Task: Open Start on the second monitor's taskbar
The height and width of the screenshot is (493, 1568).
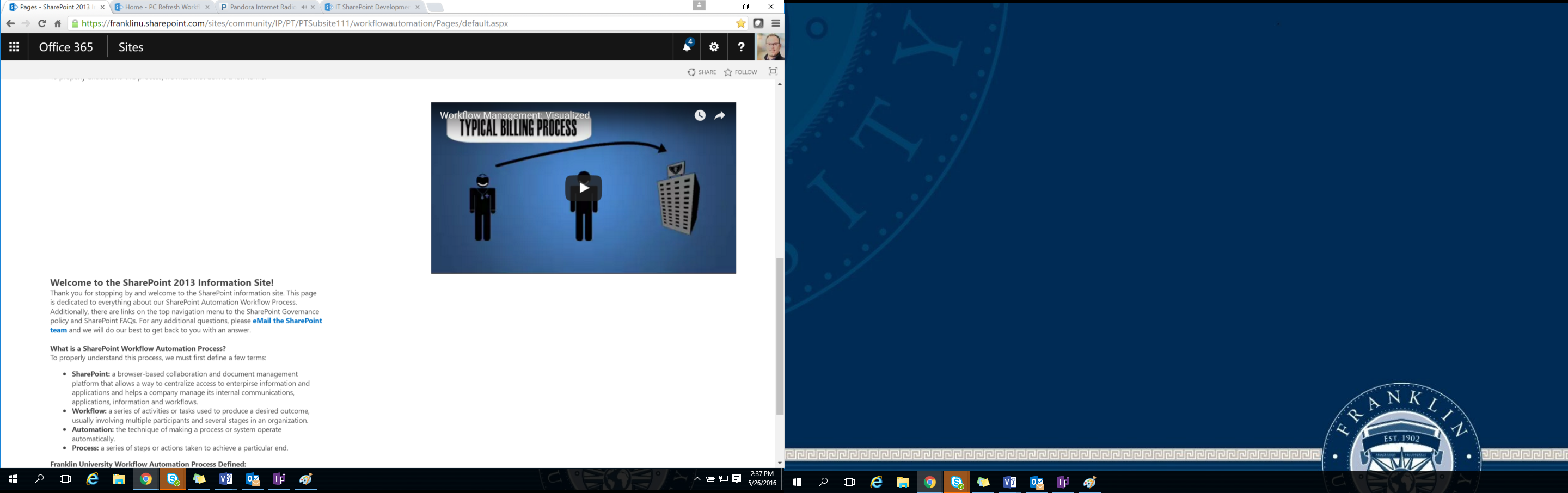Action: pos(797,482)
